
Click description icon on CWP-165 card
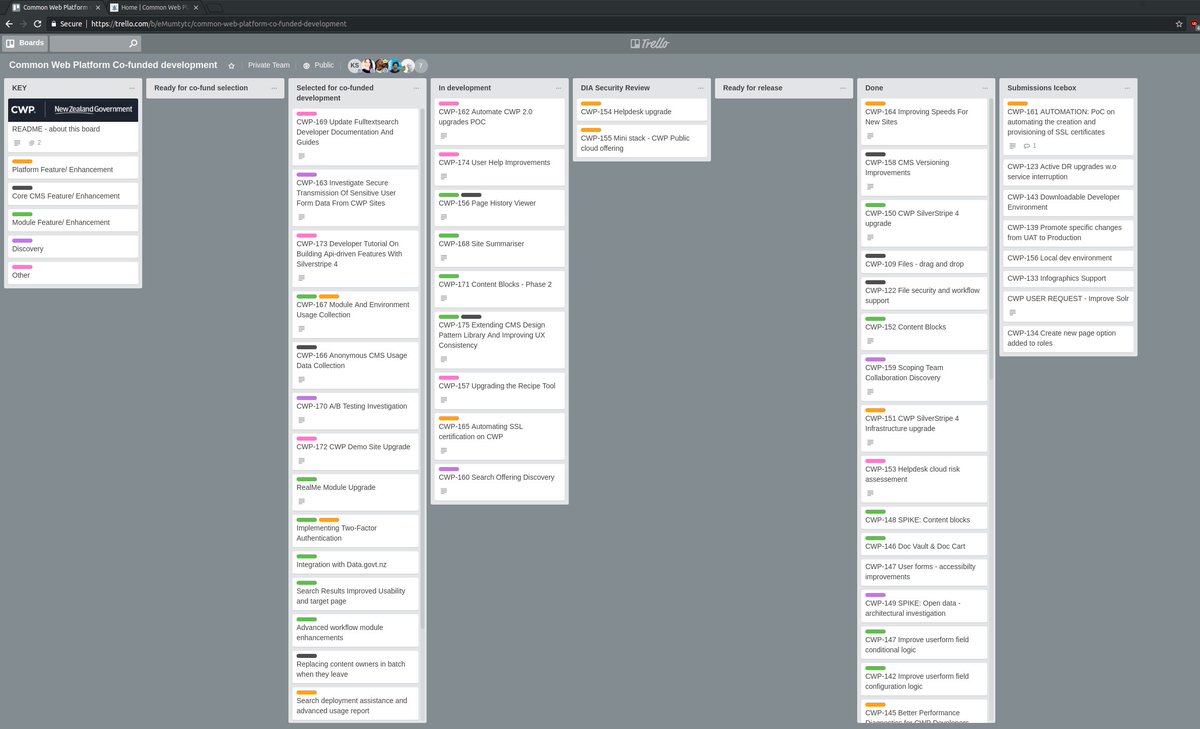pyautogui.click(x=444, y=450)
